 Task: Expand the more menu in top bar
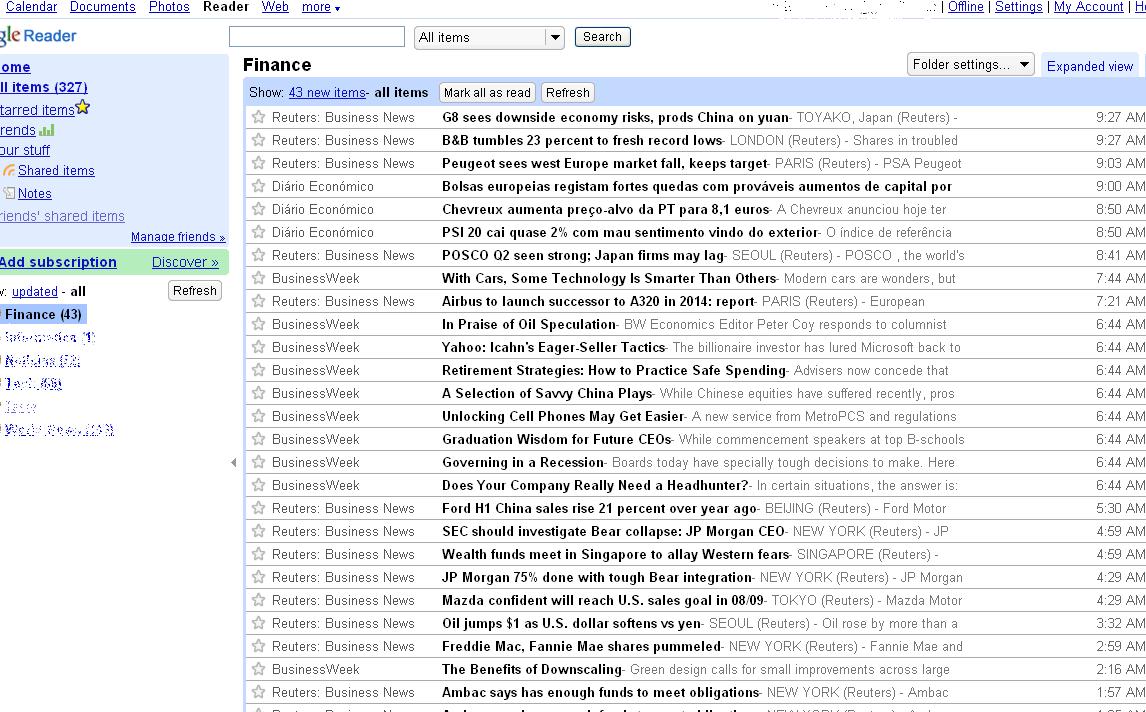pyautogui.click(x=321, y=7)
